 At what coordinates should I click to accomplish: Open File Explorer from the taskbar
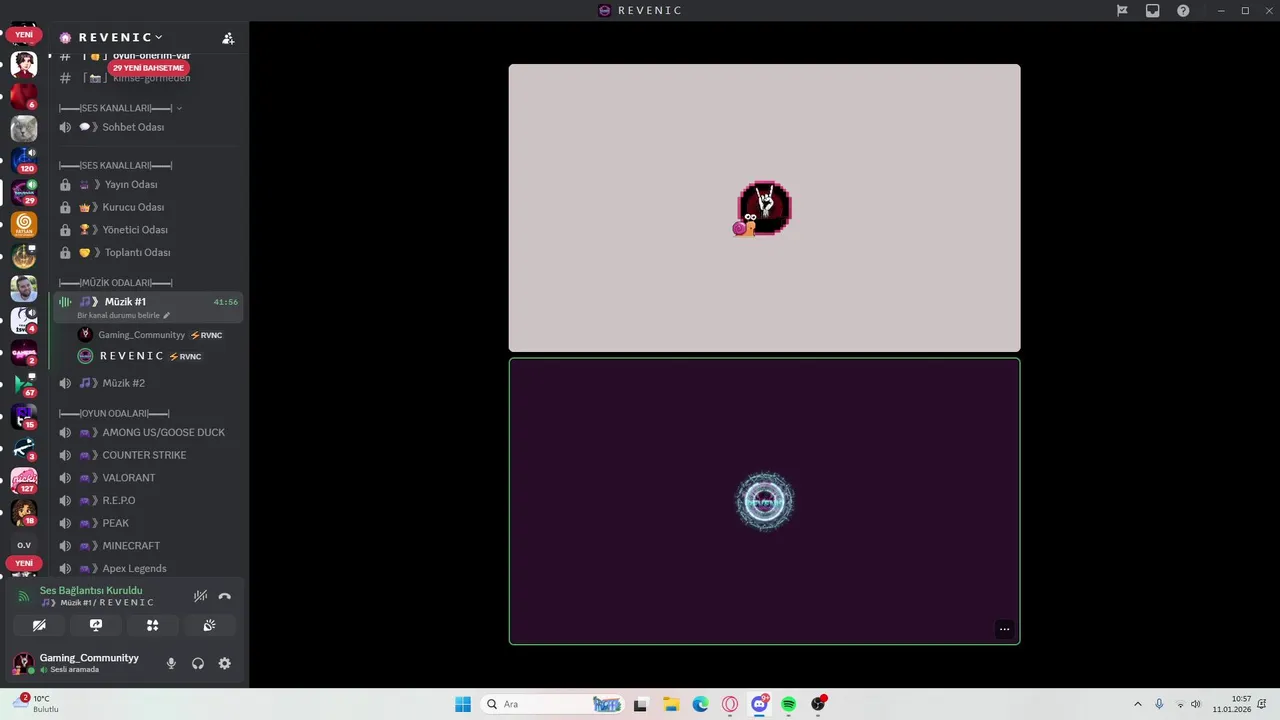click(x=671, y=704)
